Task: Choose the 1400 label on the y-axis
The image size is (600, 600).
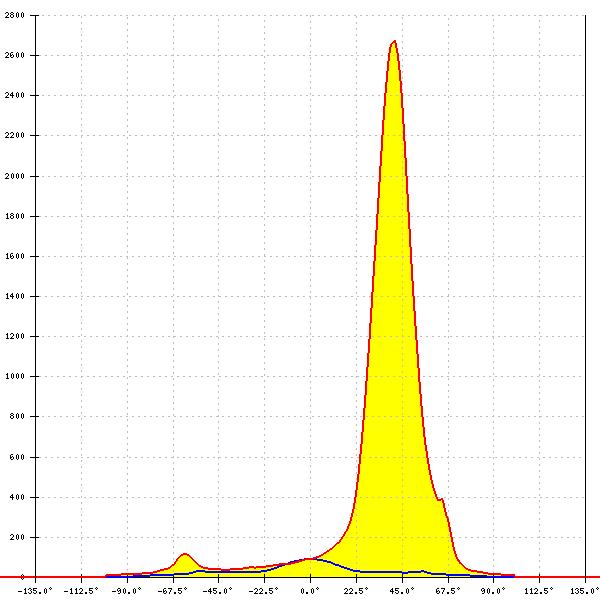Action: click(15, 296)
